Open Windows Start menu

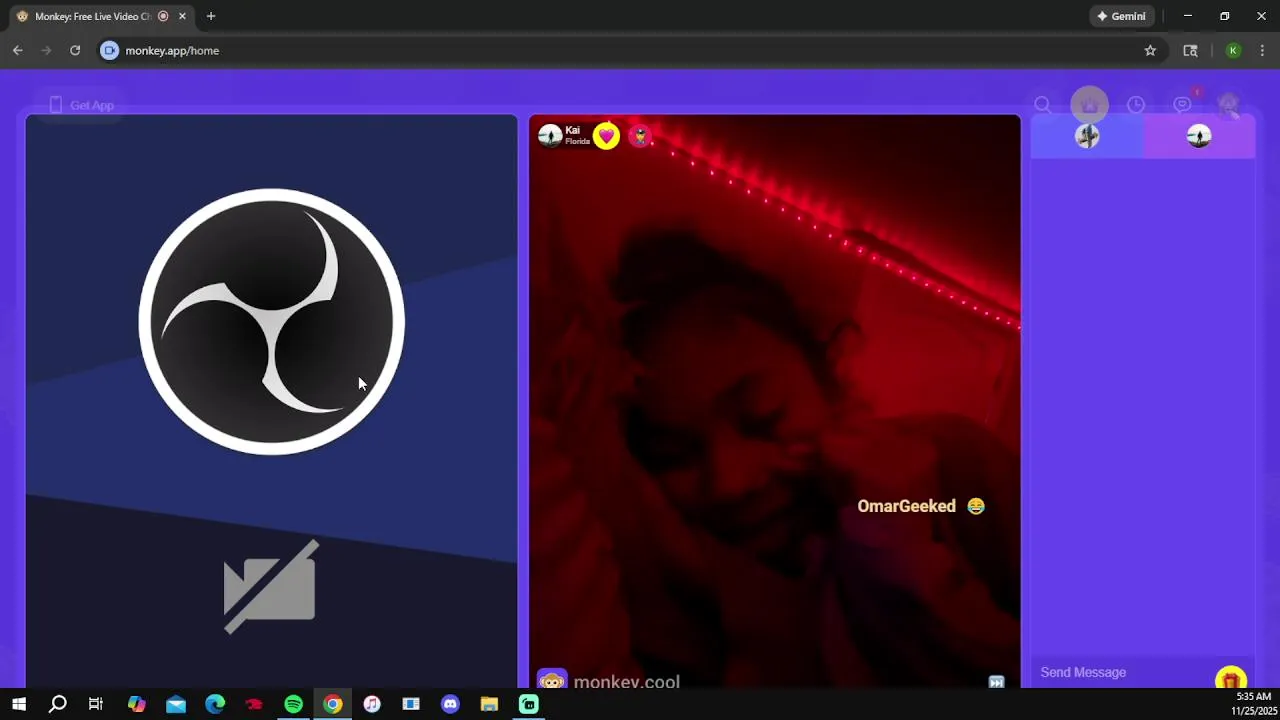pos(18,704)
